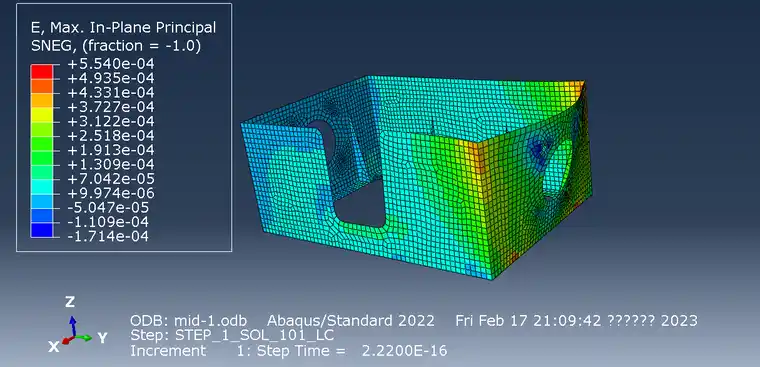Click legend value +3.122e-04
760x367 pixels.
pos(112,121)
